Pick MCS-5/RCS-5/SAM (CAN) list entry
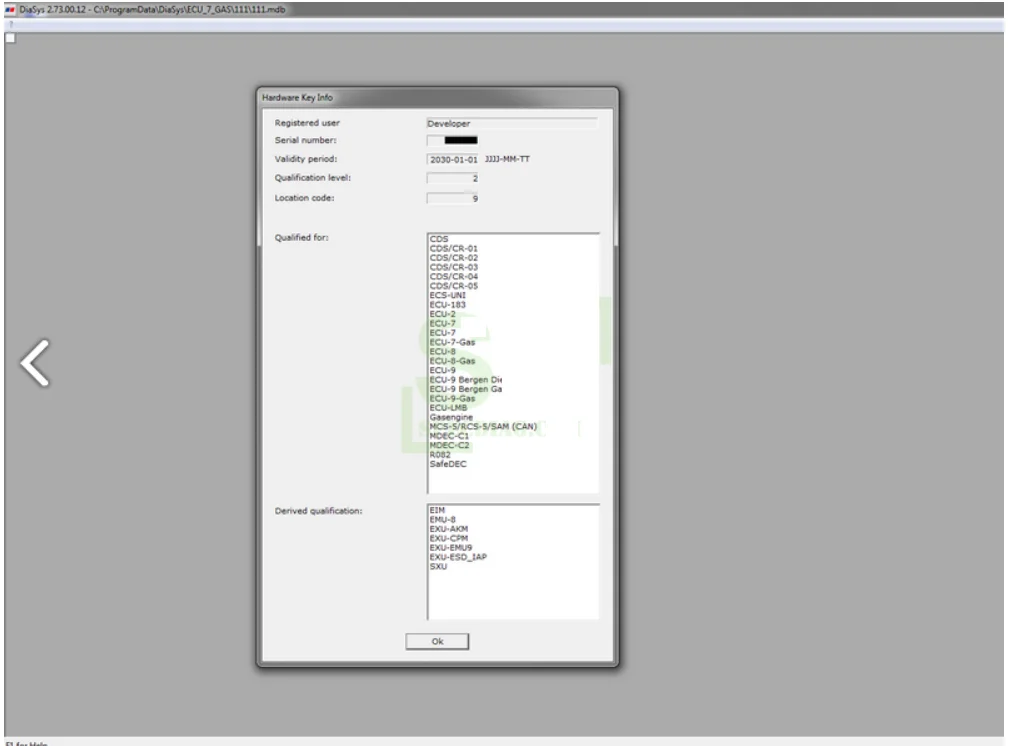 [x=483, y=426]
